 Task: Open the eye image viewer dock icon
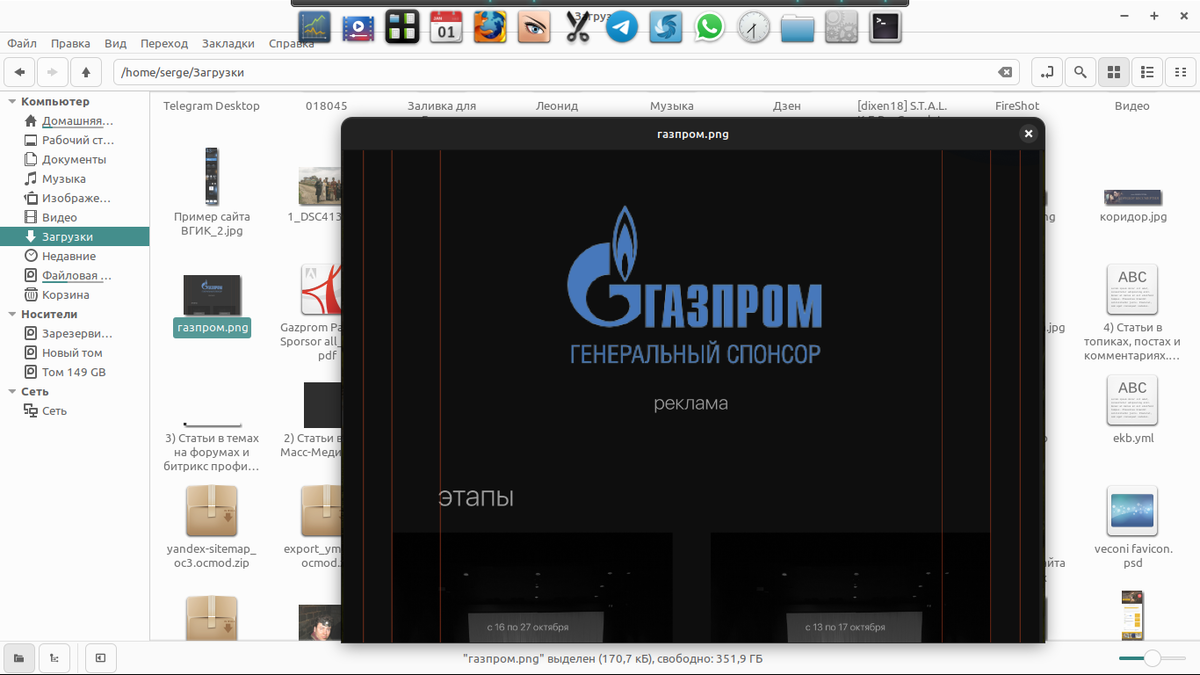534,27
